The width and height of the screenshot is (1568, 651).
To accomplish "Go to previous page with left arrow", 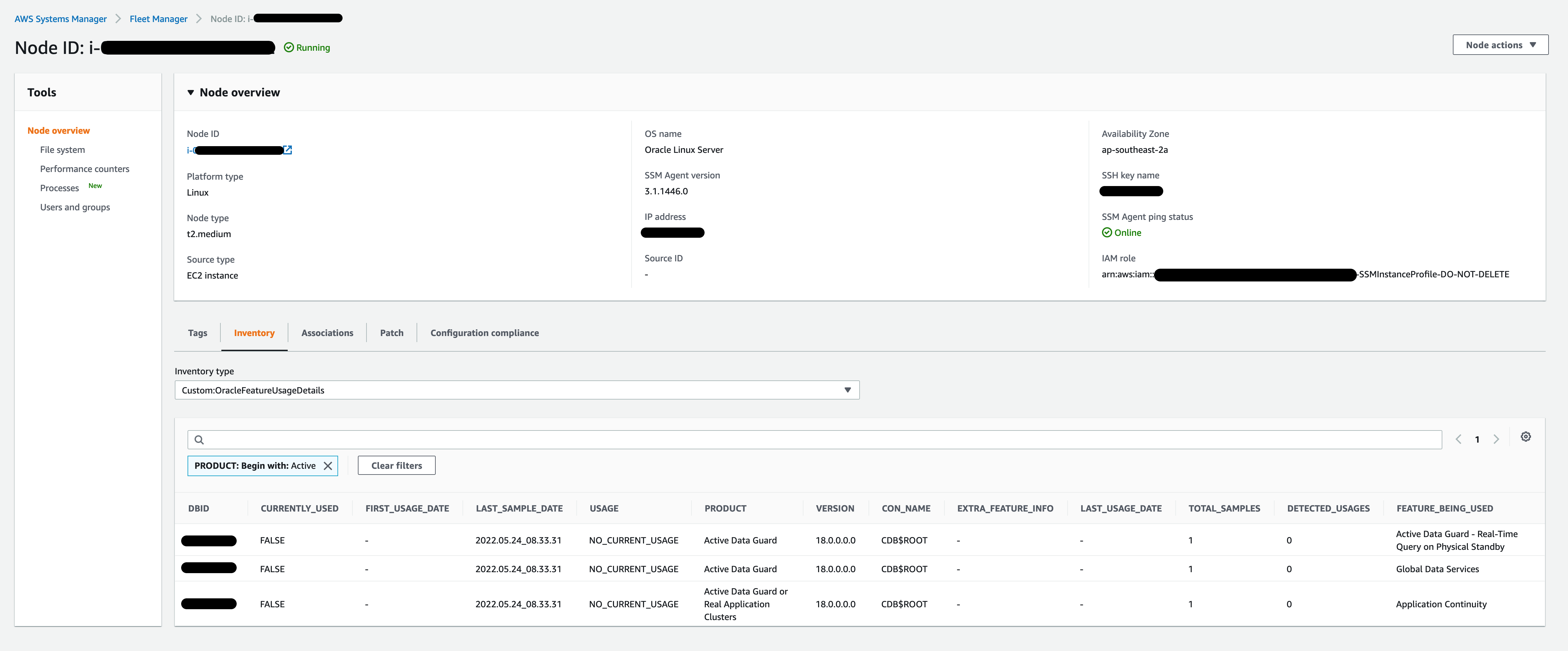I will click(x=1458, y=438).
